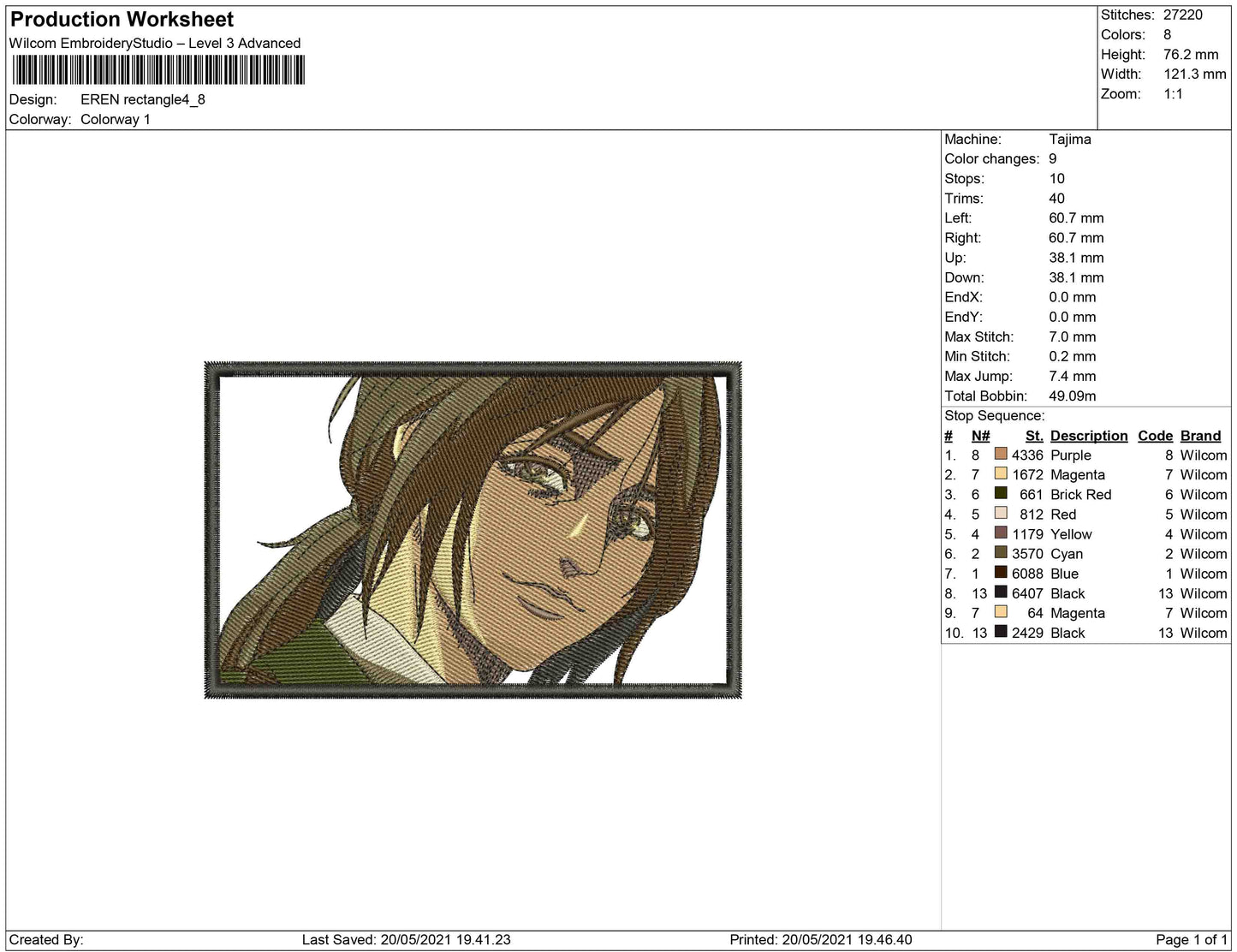1237x952 pixels.
Task: Select the Yellow thread color swatch
Action: tap(1000, 533)
